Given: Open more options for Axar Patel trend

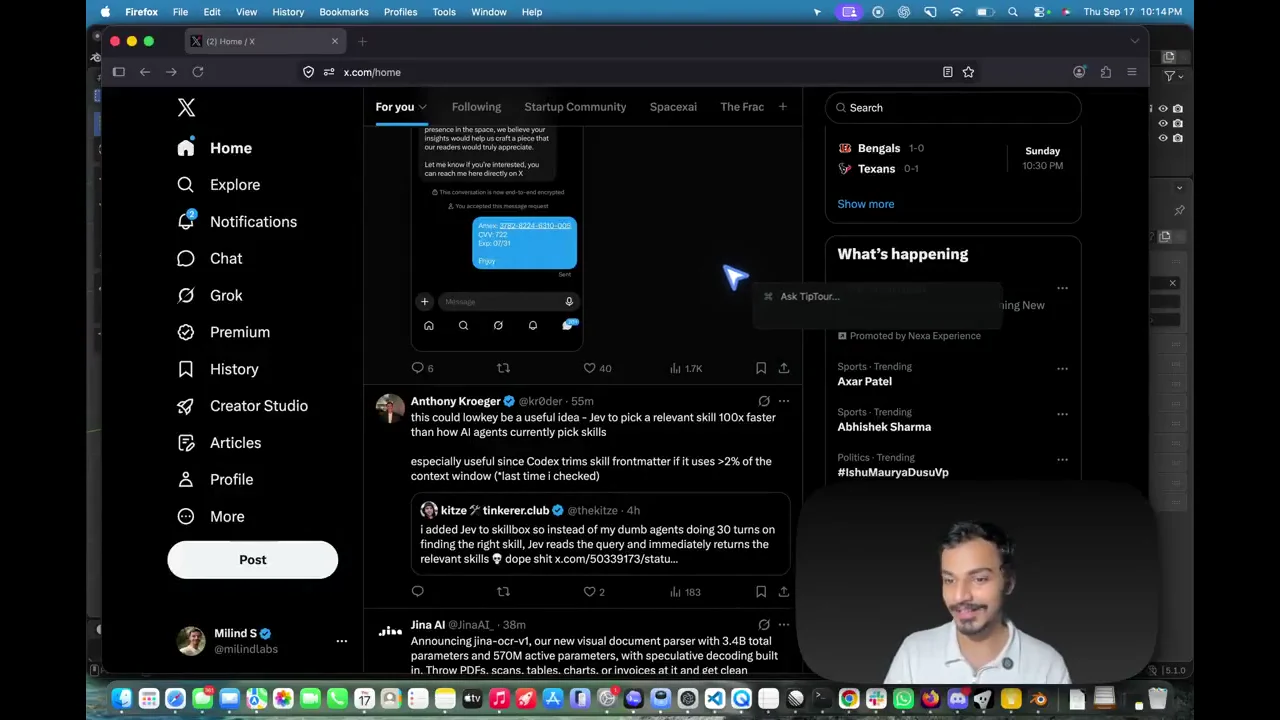Looking at the screenshot, I should [x=1062, y=368].
